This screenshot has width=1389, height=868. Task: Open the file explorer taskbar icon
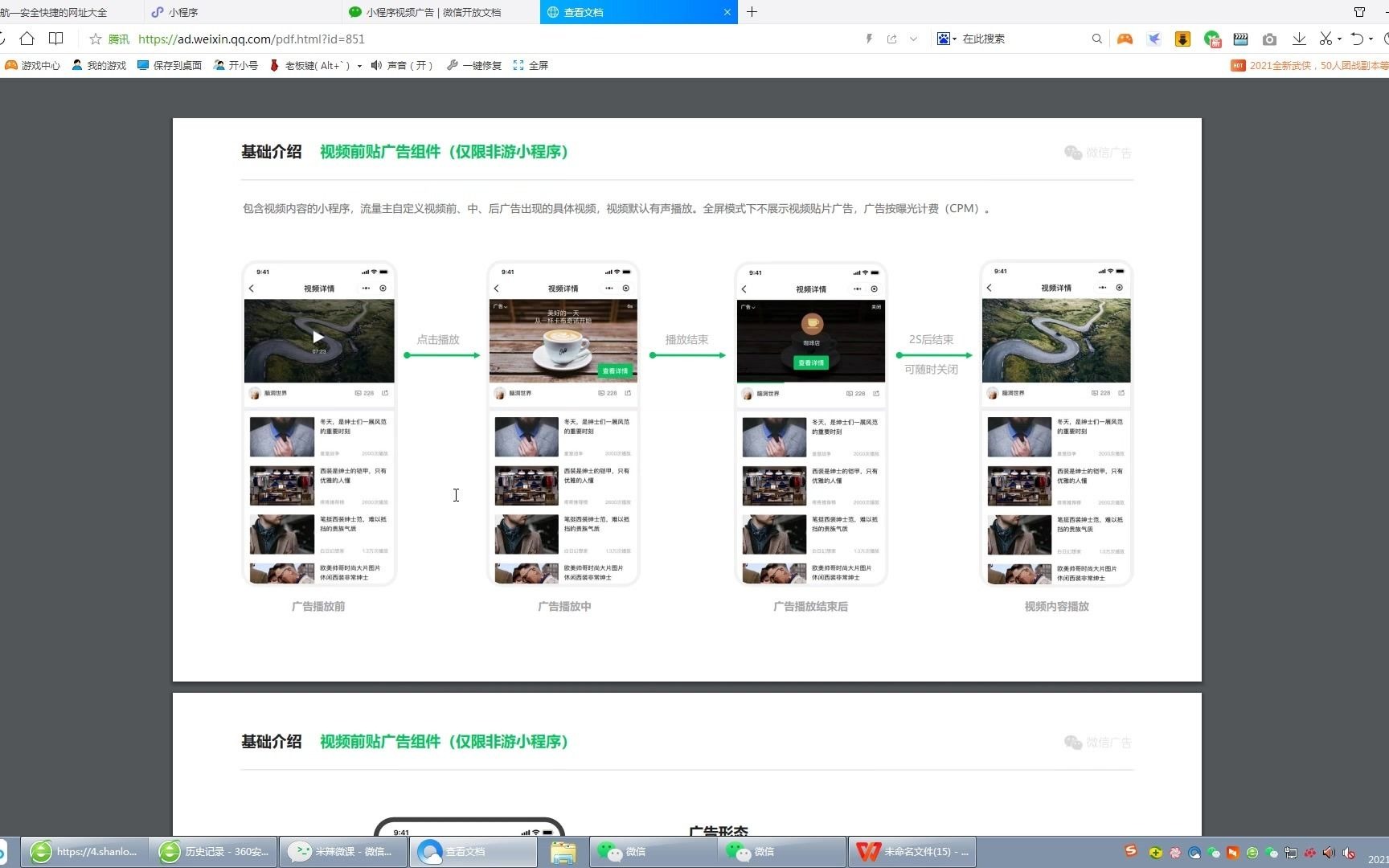coord(563,852)
